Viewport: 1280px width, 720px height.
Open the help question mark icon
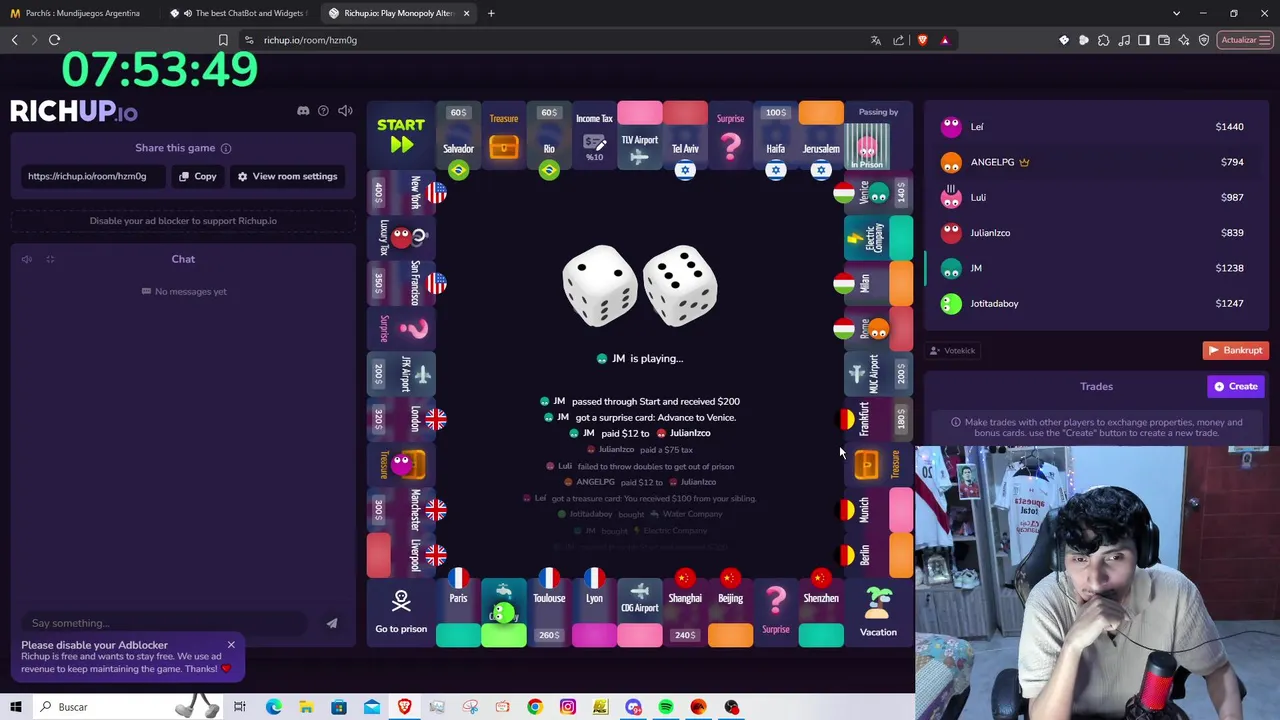tap(323, 111)
